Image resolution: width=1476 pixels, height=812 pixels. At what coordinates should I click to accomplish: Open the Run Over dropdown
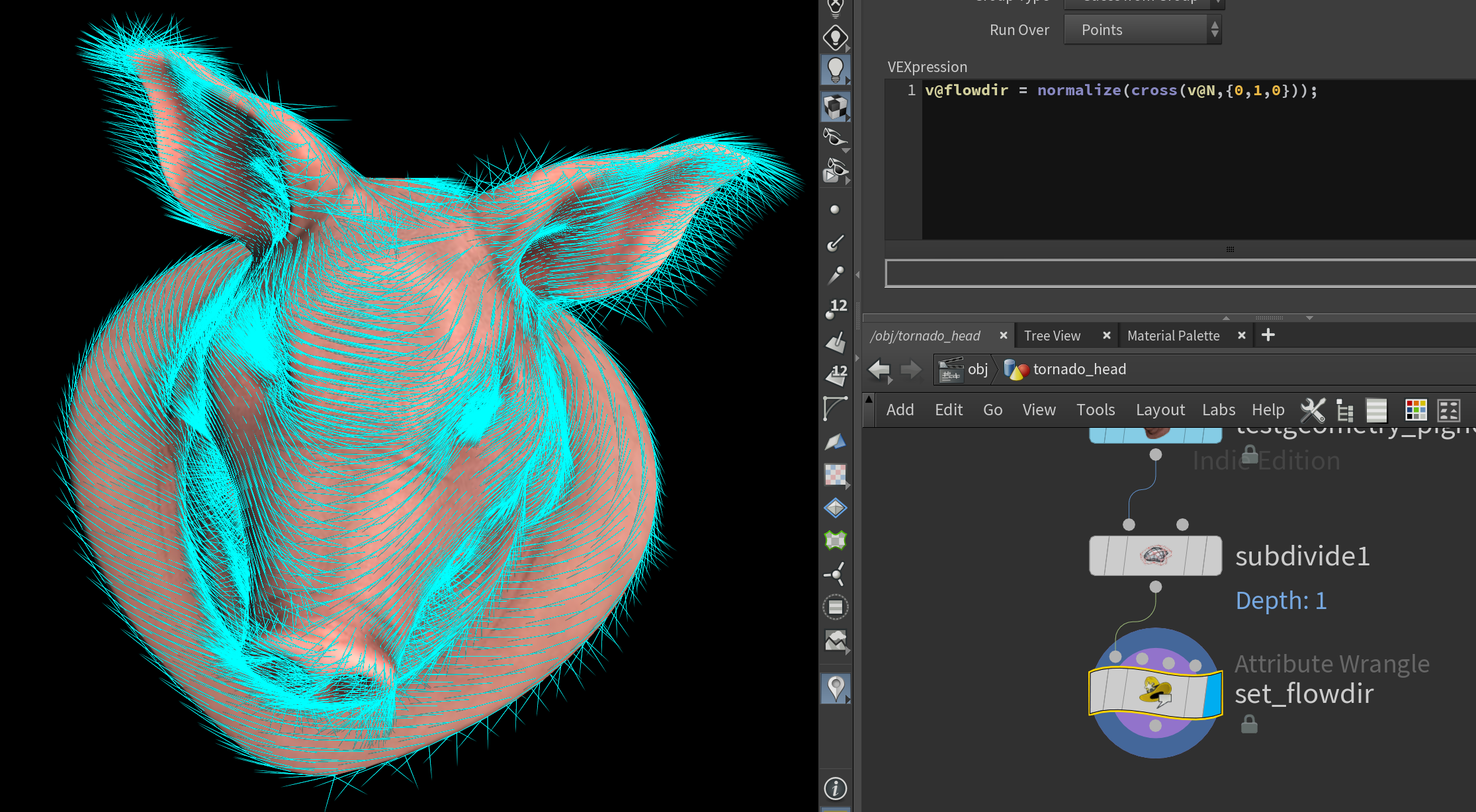(1142, 30)
